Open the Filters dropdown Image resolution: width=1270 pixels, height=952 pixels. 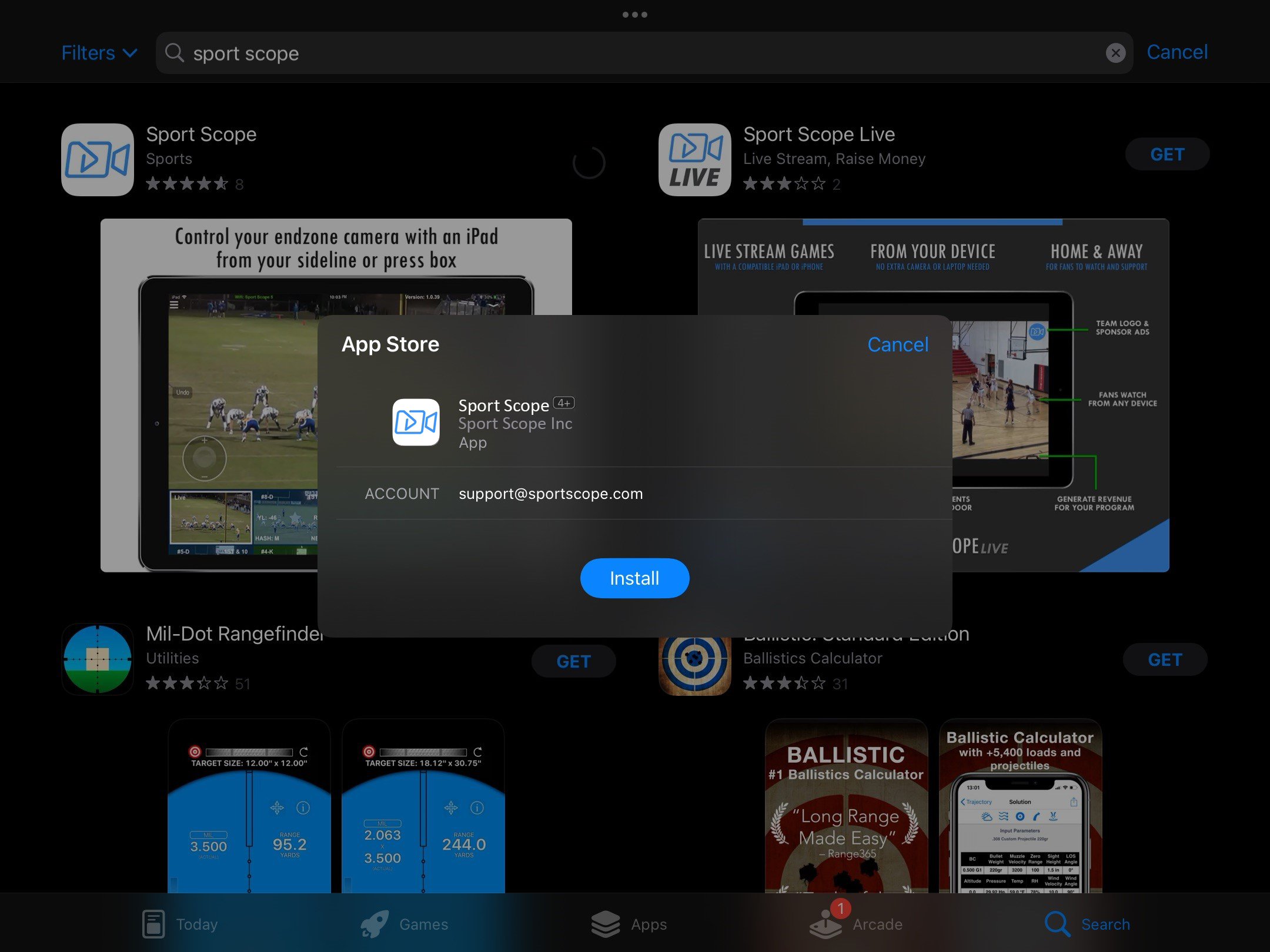click(x=99, y=52)
